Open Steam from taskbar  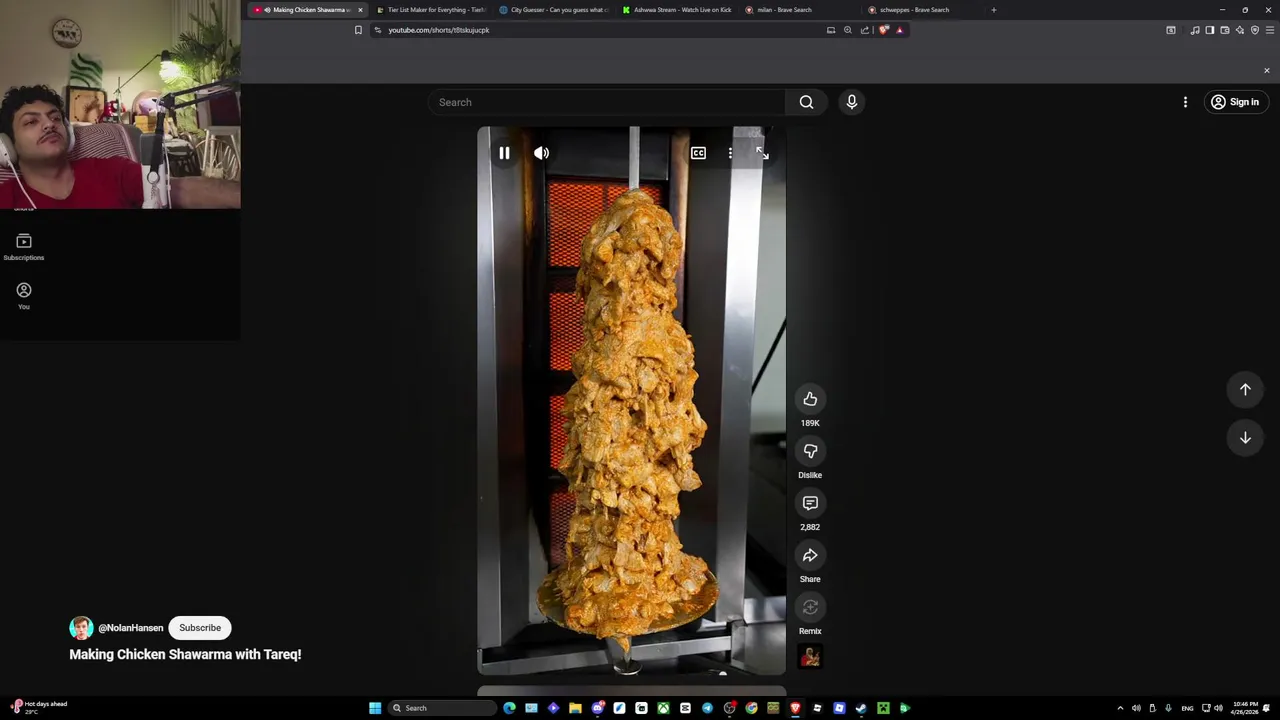pyautogui.click(x=861, y=708)
